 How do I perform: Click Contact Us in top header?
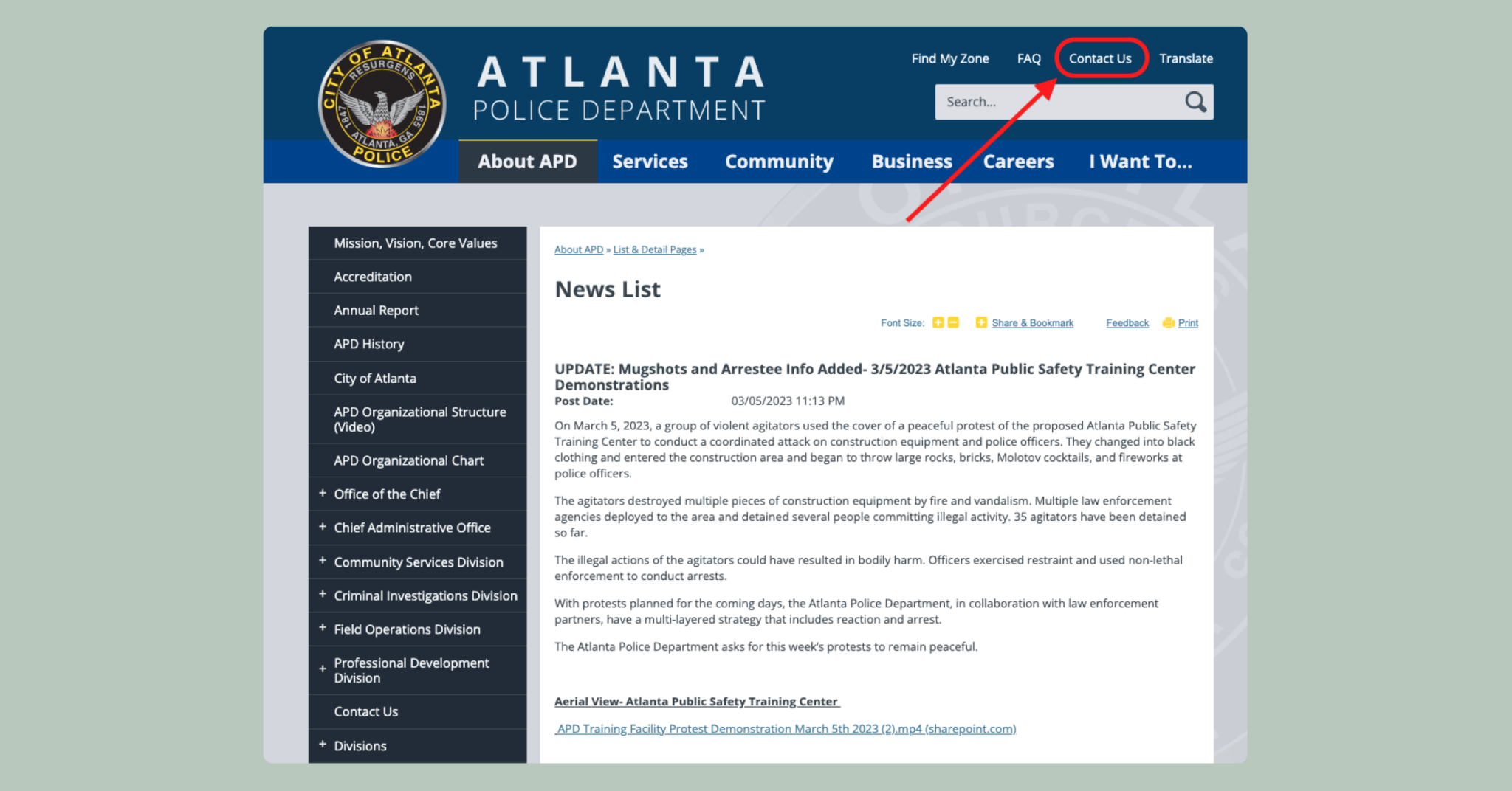1100,58
